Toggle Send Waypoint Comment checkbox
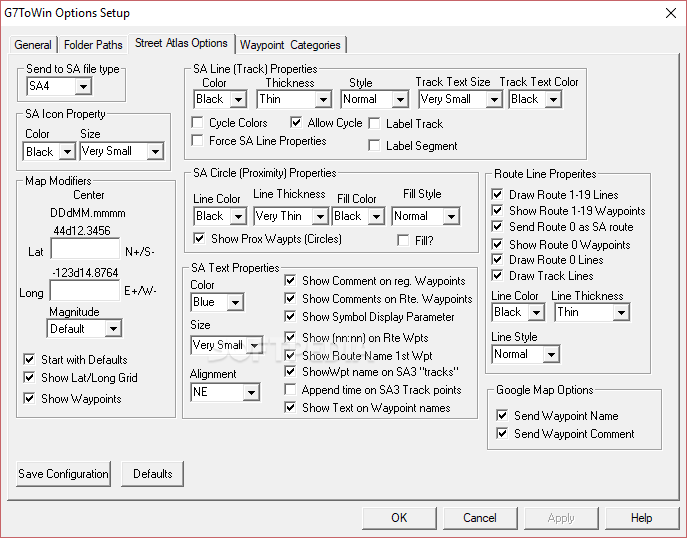The image size is (687, 538). (502, 434)
